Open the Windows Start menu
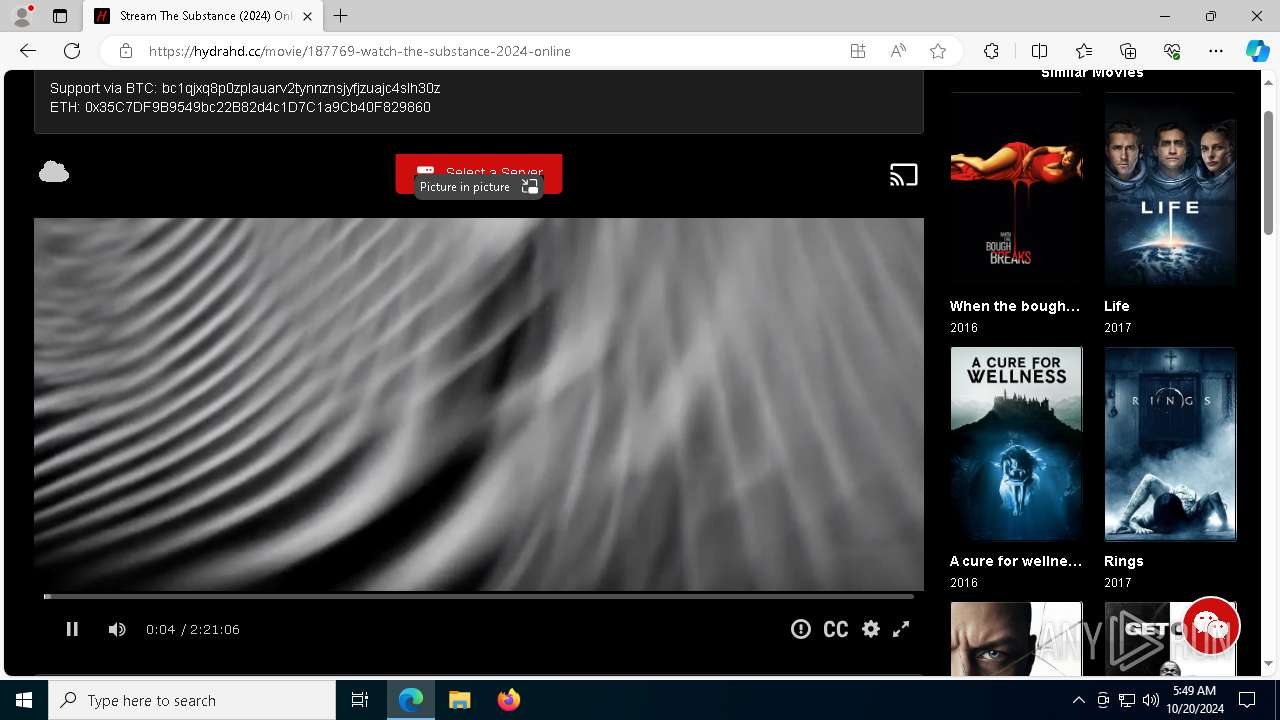 pyautogui.click(x=24, y=700)
